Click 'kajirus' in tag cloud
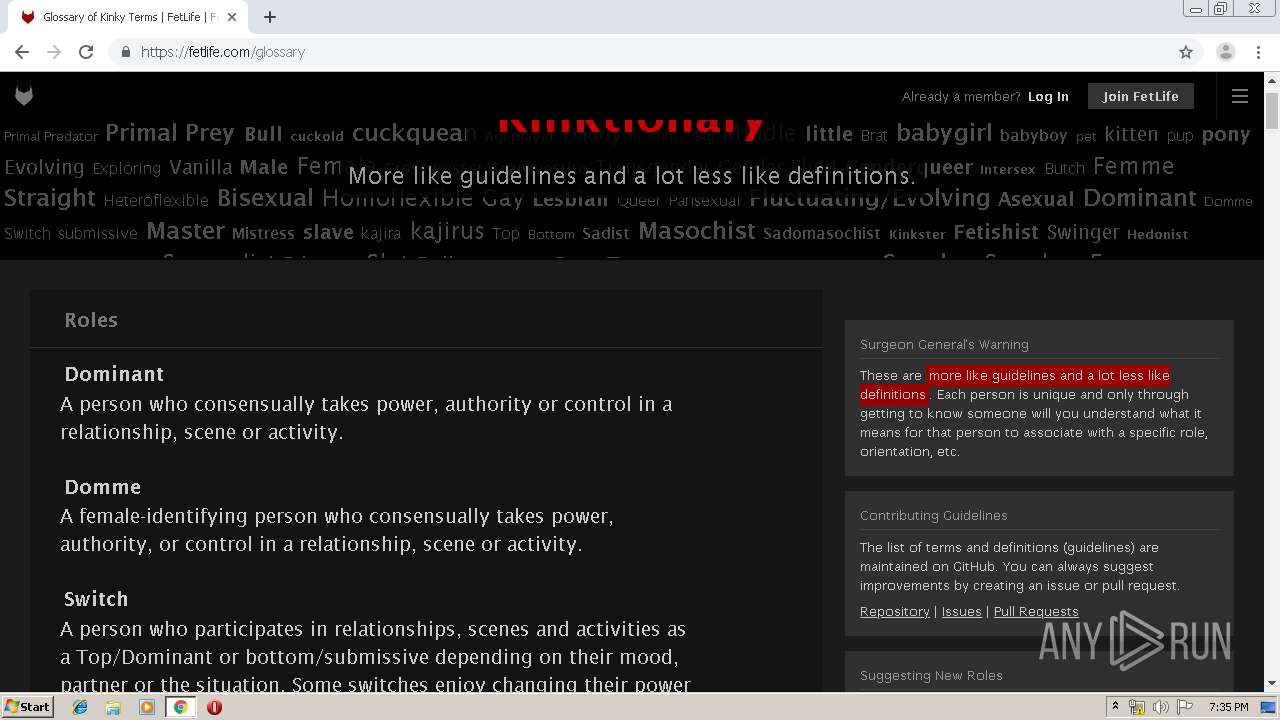The width and height of the screenshot is (1280, 720). click(x=447, y=232)
